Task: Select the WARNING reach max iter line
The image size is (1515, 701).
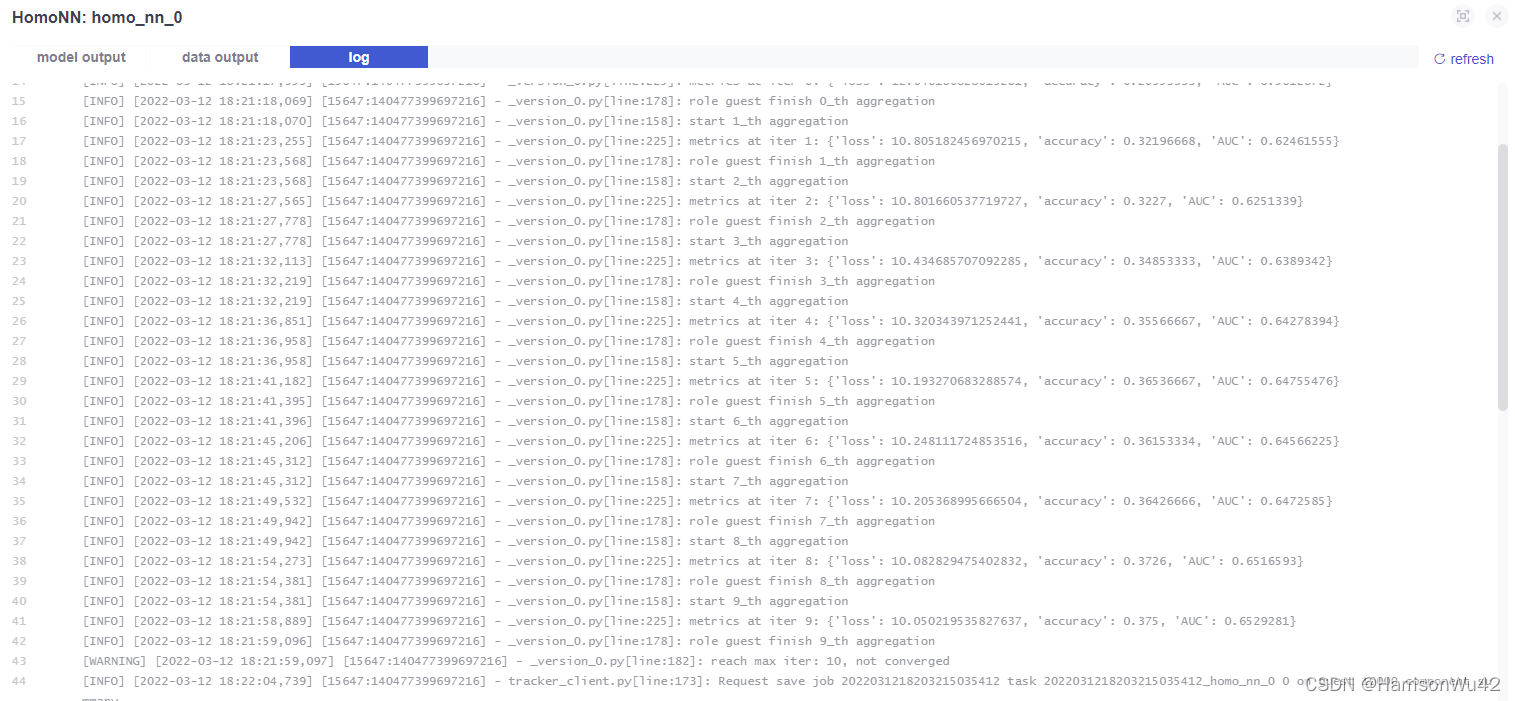Action: pos(516,661)
